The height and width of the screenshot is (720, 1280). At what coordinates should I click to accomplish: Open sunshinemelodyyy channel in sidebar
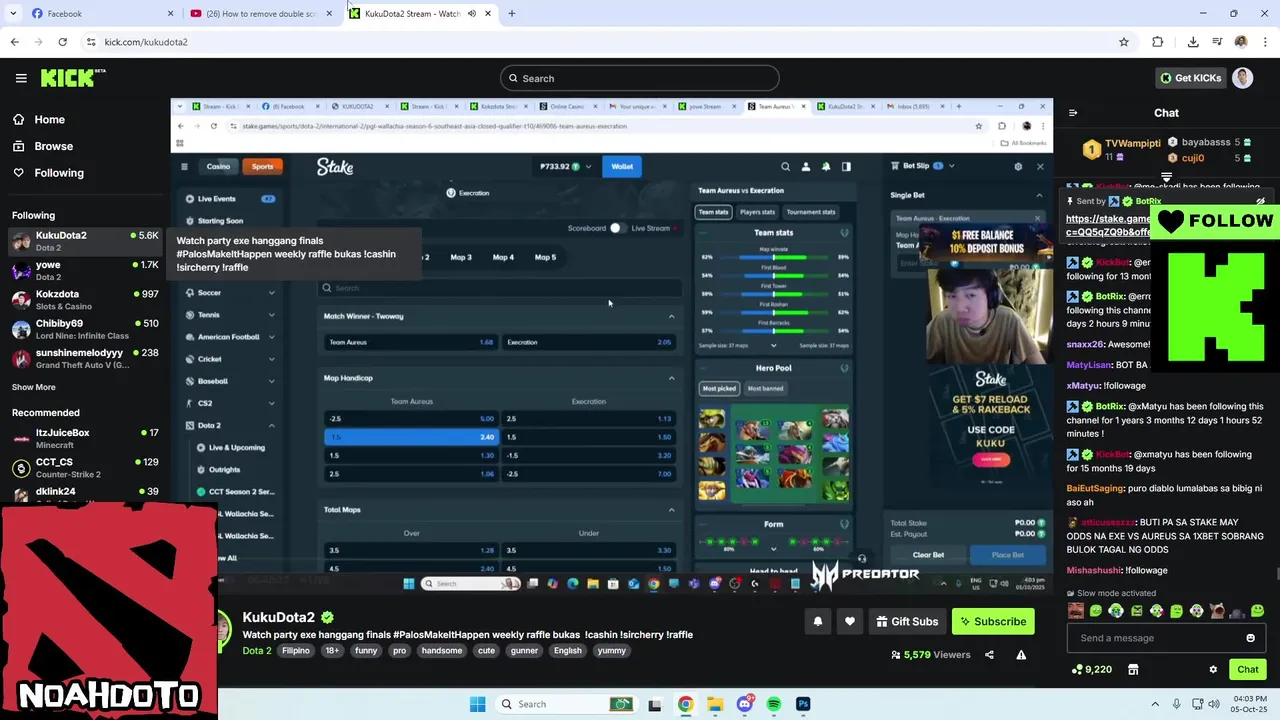click(x=85, y=358)
